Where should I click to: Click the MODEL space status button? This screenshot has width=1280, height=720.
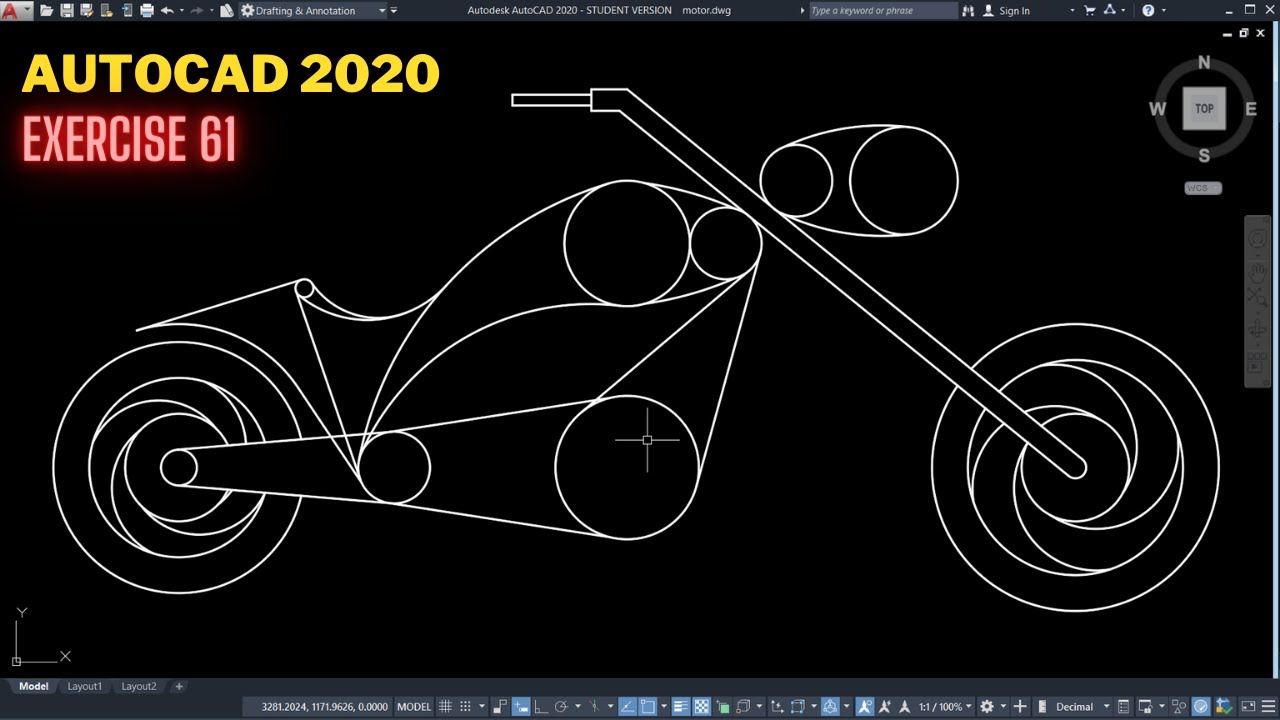[x=414, y=707]
